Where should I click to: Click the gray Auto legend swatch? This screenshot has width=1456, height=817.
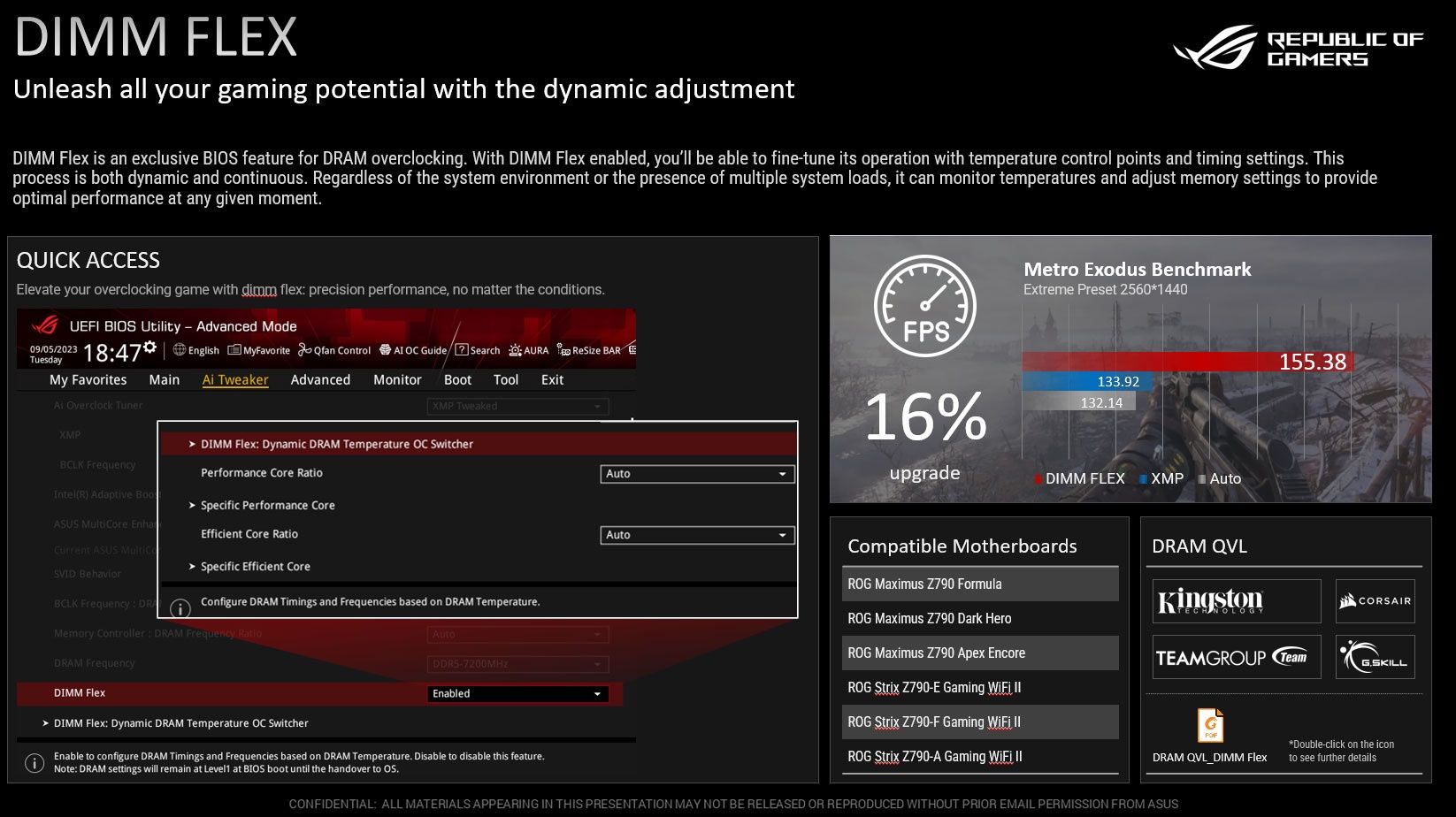pyautogui.click(x=1202, y=479)
